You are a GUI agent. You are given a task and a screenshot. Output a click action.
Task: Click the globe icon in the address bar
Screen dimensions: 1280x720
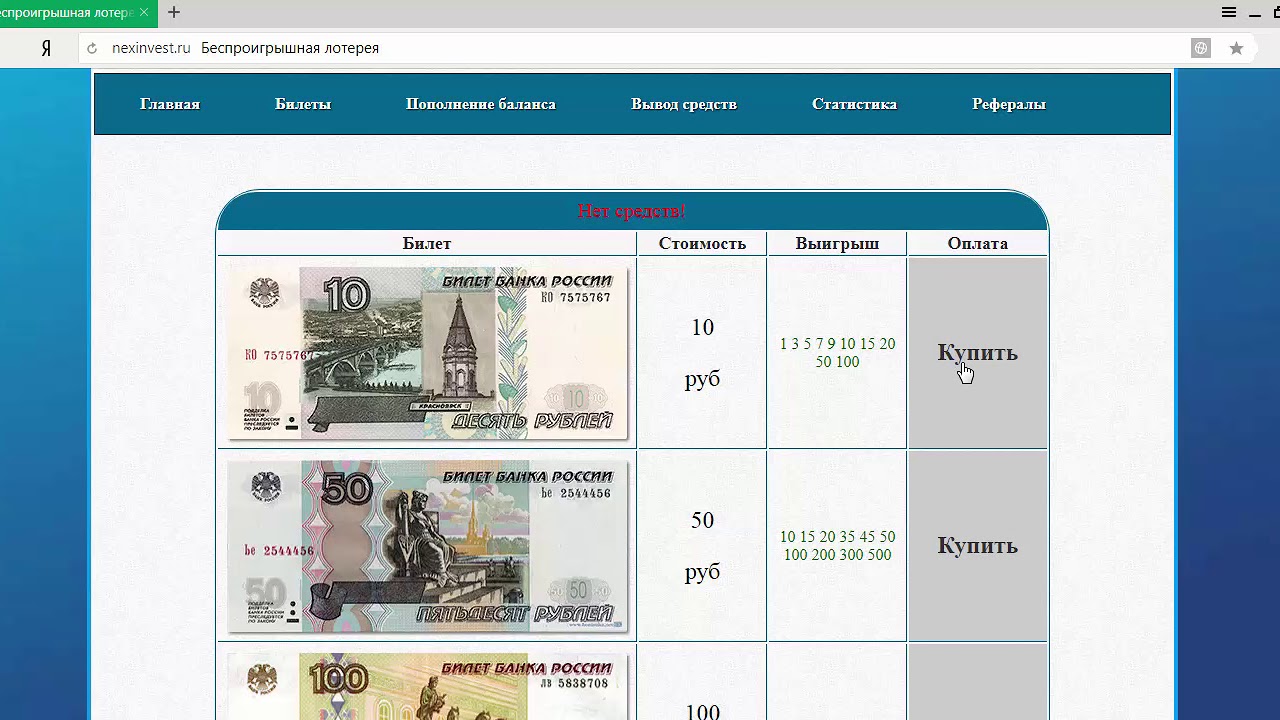click(x=1201, y=48)
